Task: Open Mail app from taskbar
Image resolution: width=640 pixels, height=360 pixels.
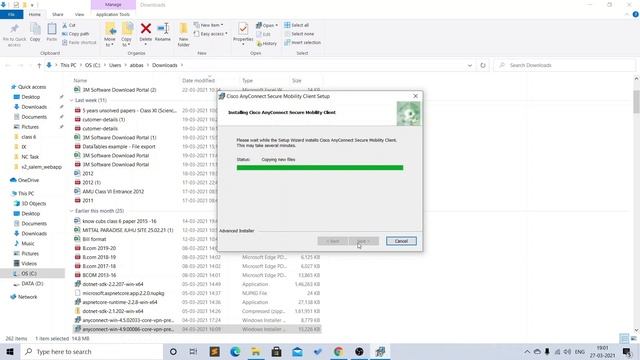Action: [297, 351]
